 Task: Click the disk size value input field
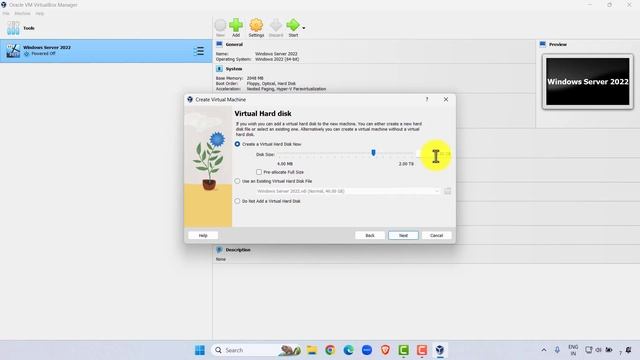click(434, 154)
